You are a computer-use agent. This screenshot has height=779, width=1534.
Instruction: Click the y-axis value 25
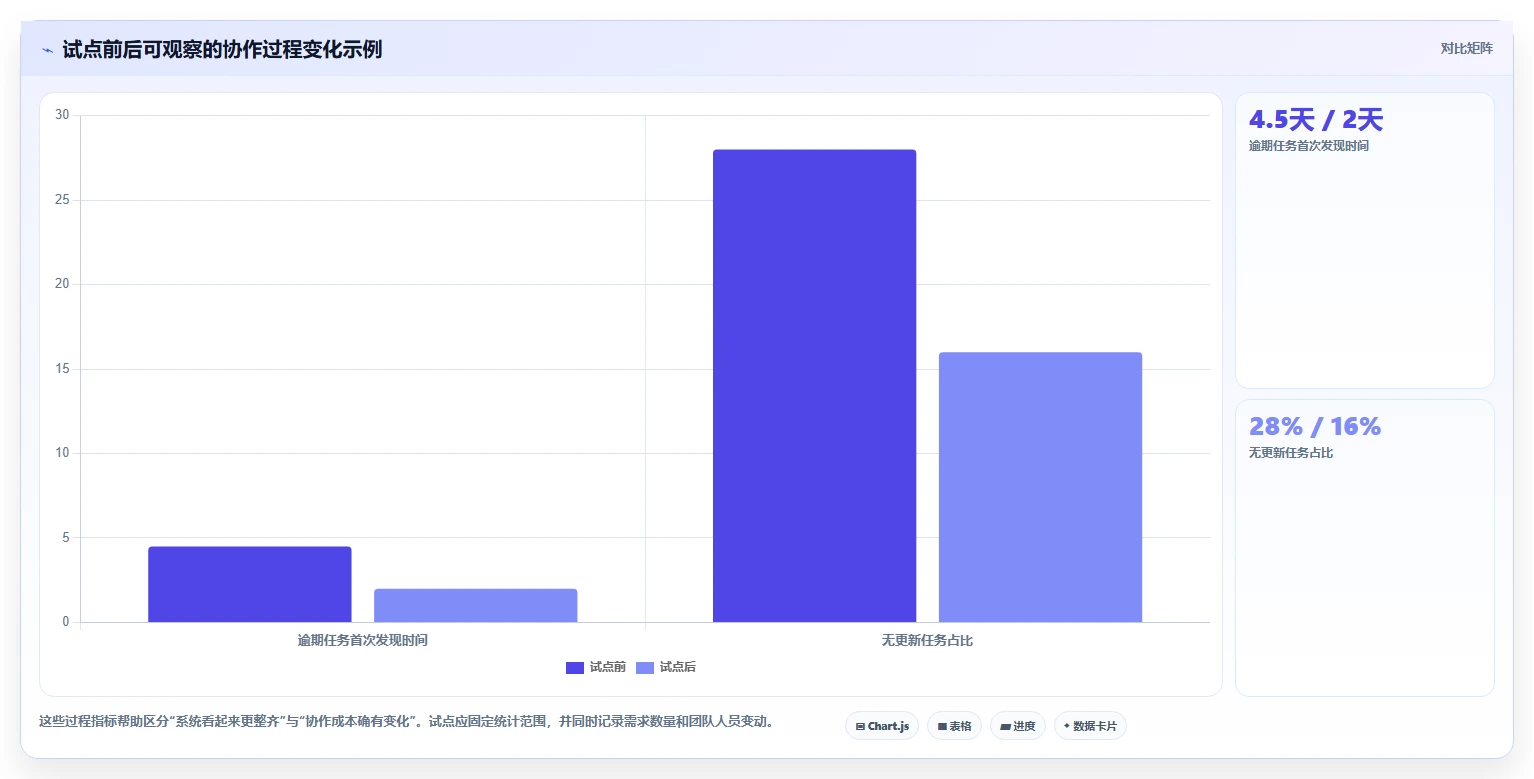click(x=62, y=200)
